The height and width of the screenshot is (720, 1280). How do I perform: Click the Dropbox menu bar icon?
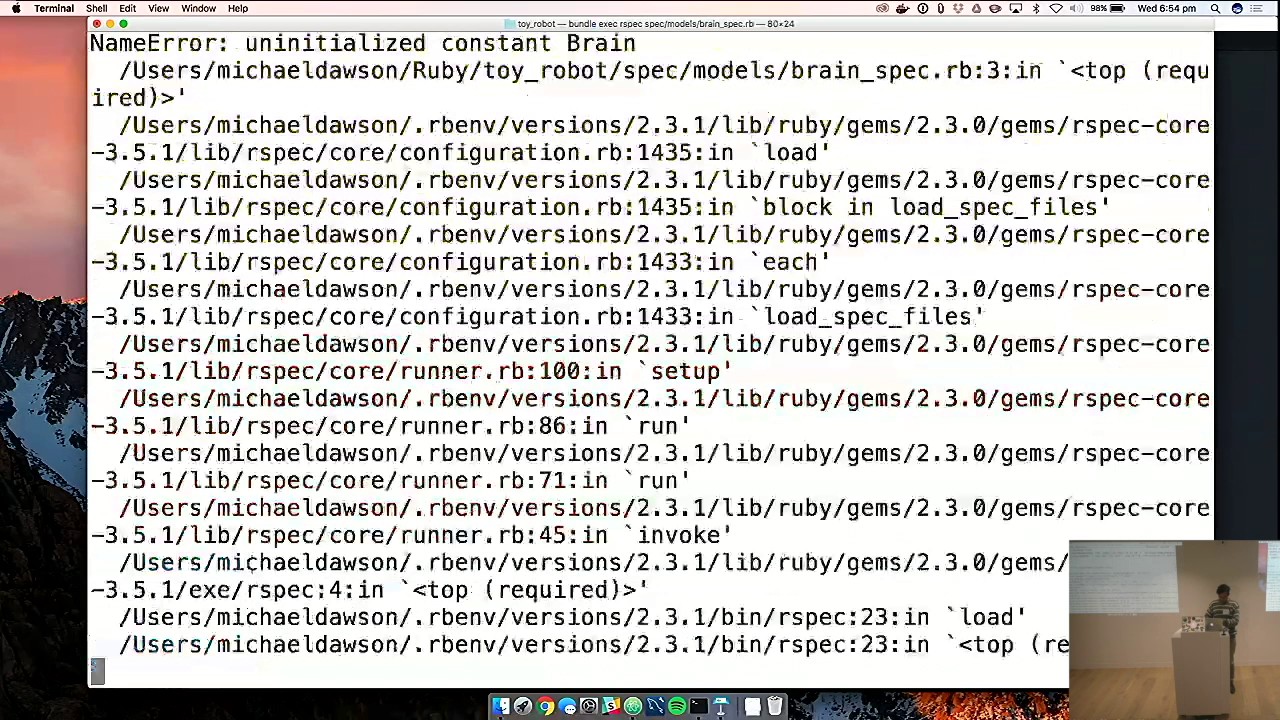(958, 8)
